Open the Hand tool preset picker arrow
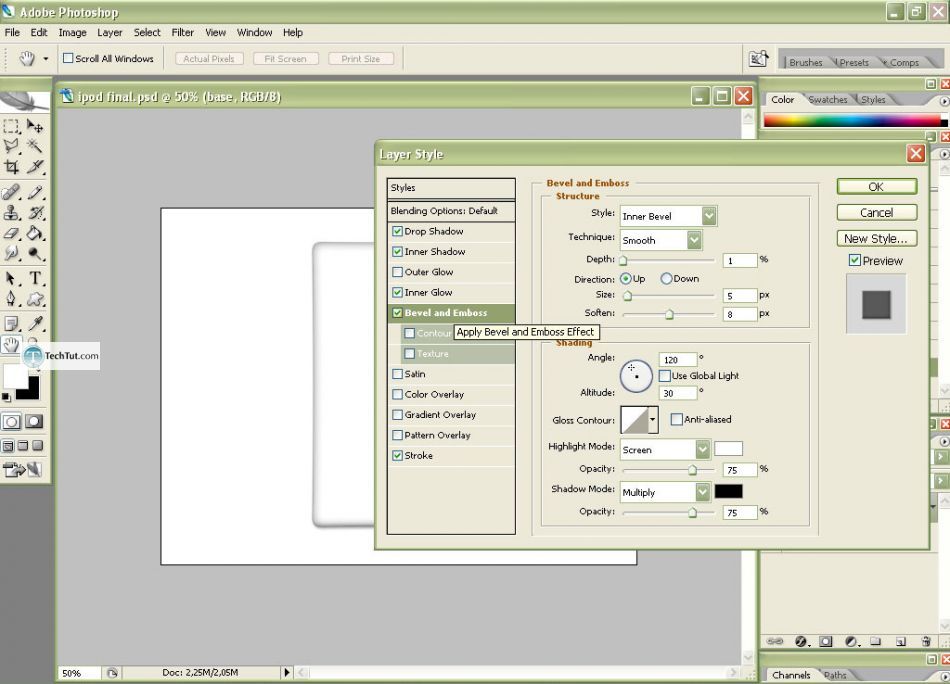The width and height of the screenshot is (950, 684). click(45, 59)
